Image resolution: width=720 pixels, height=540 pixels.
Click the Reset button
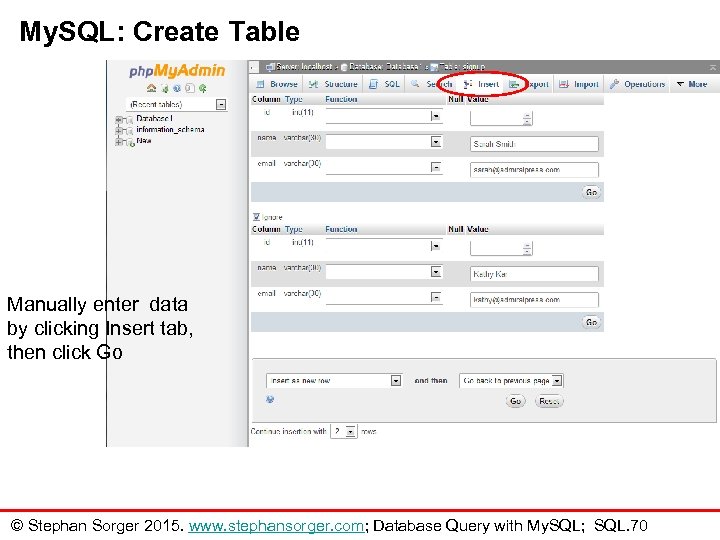549,401
